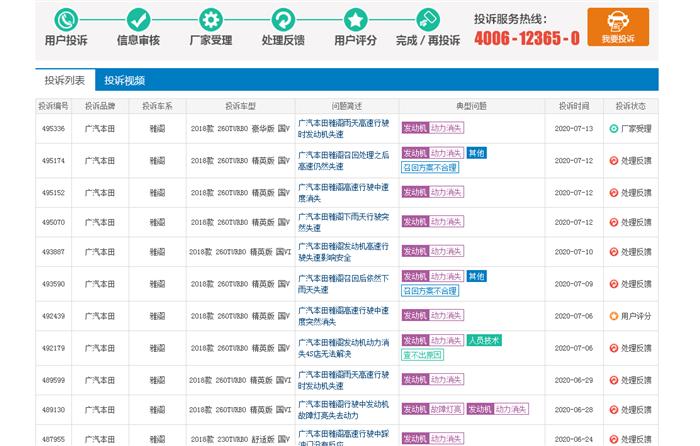The width and height of the screenshot is (700, 446).
Task: Click the 广汽本田 brand cell in row 492179
Action: [x=100, y=348]
